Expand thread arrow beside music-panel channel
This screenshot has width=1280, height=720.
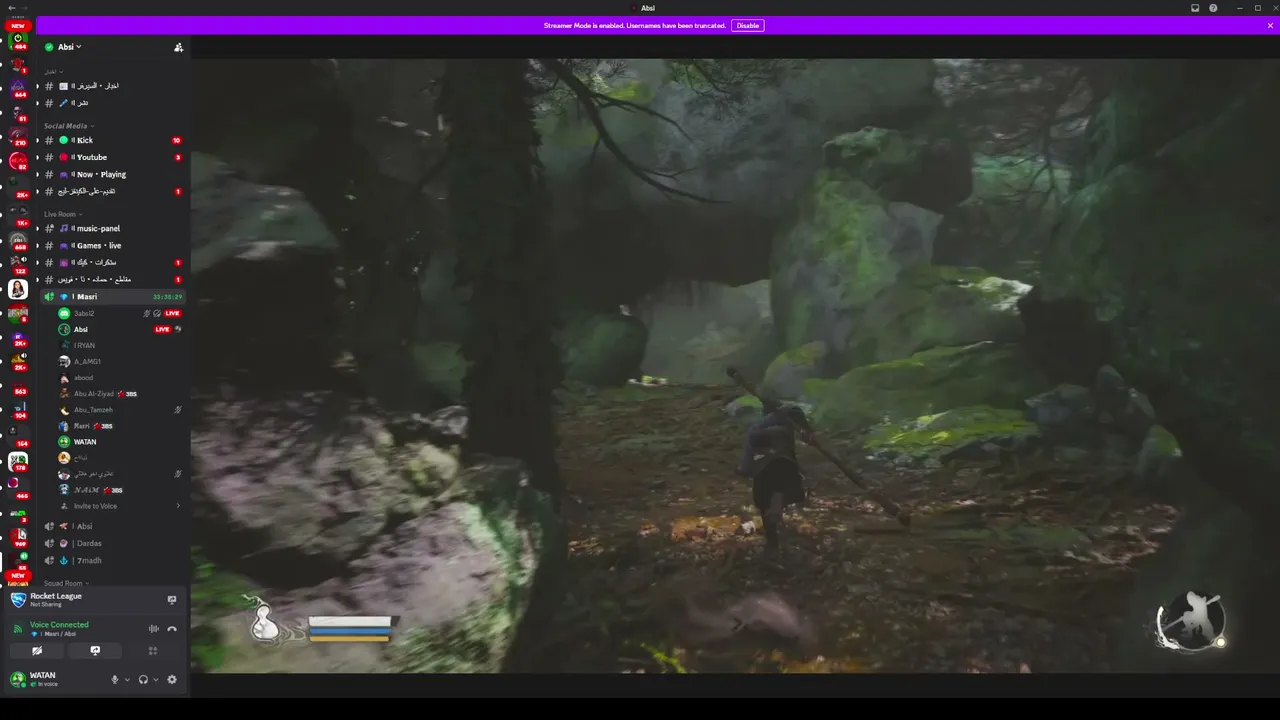pos(37,228)
